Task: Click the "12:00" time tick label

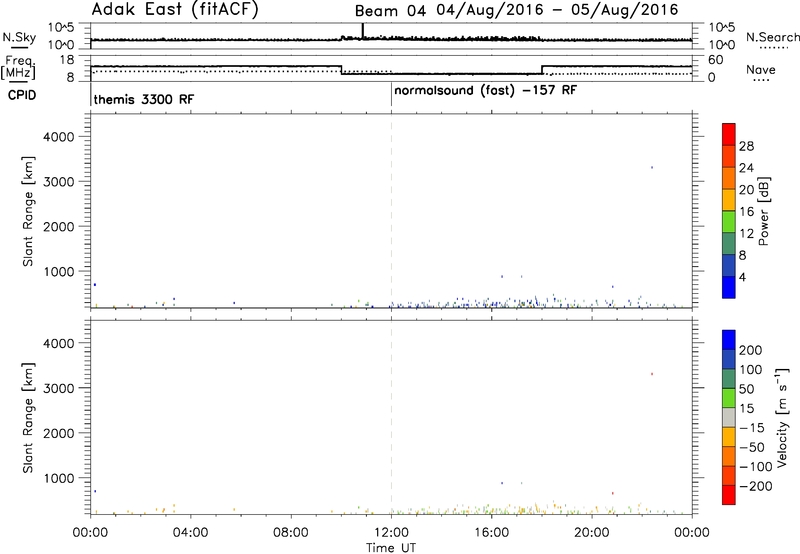Action: pyautogui.click(x=391, y=533)
